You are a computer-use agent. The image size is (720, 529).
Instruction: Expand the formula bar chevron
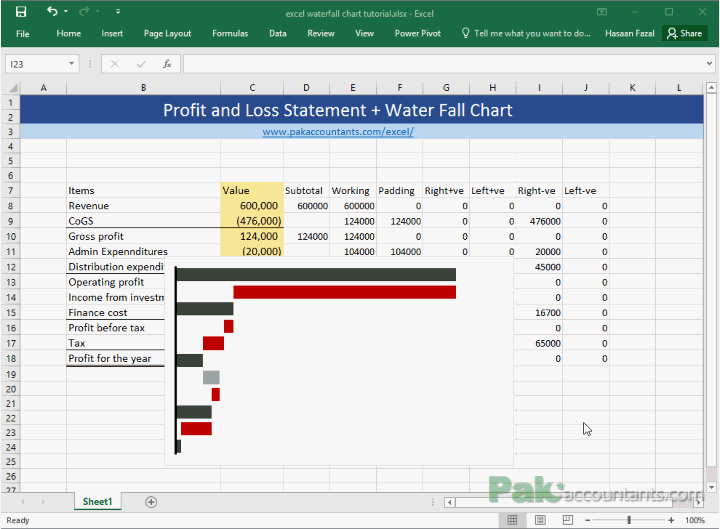[x=709, y=64]
